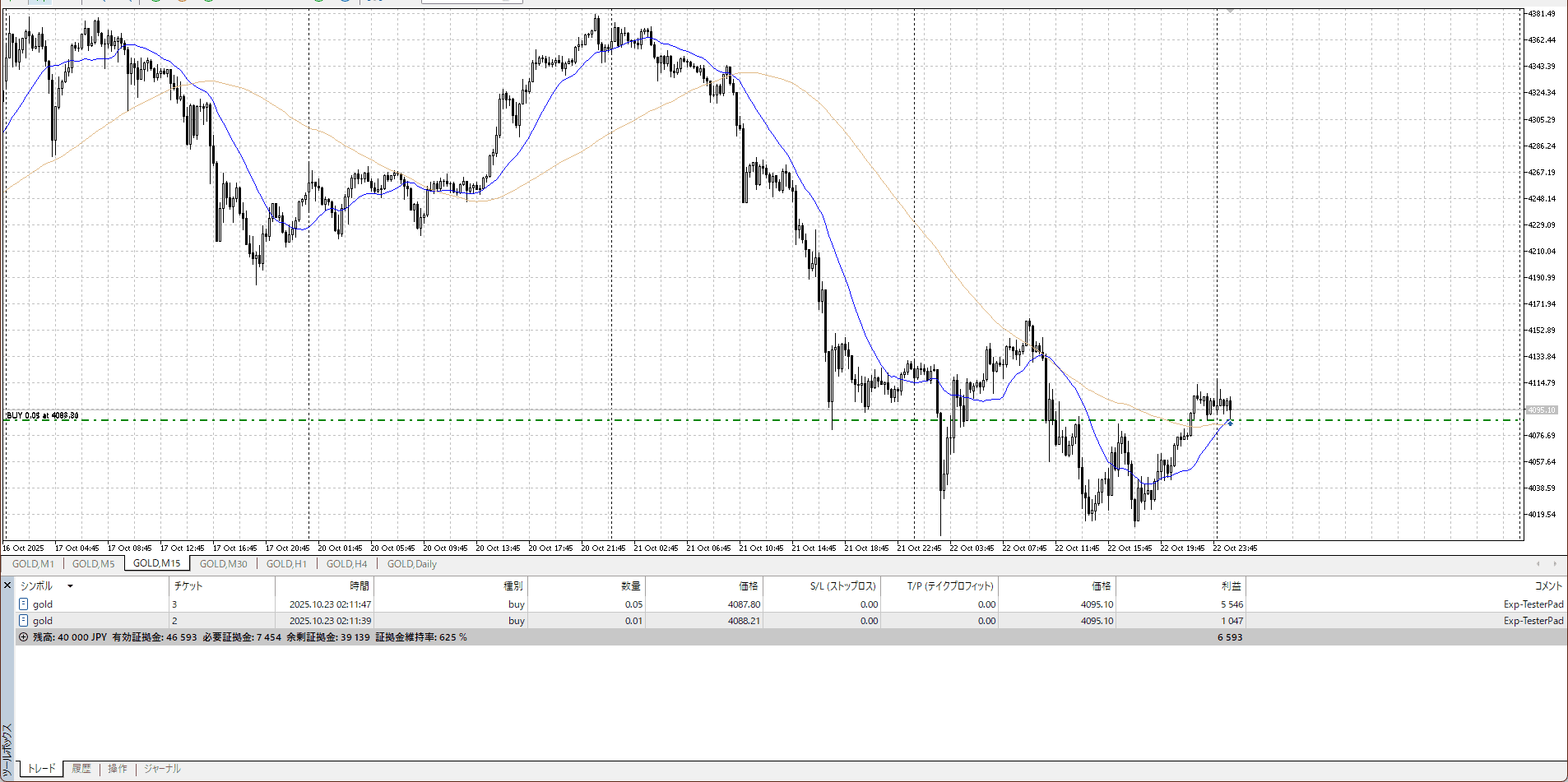1568x782 pixels.
Task: Click the order icon for gold ticket 2
Action: 24,621
